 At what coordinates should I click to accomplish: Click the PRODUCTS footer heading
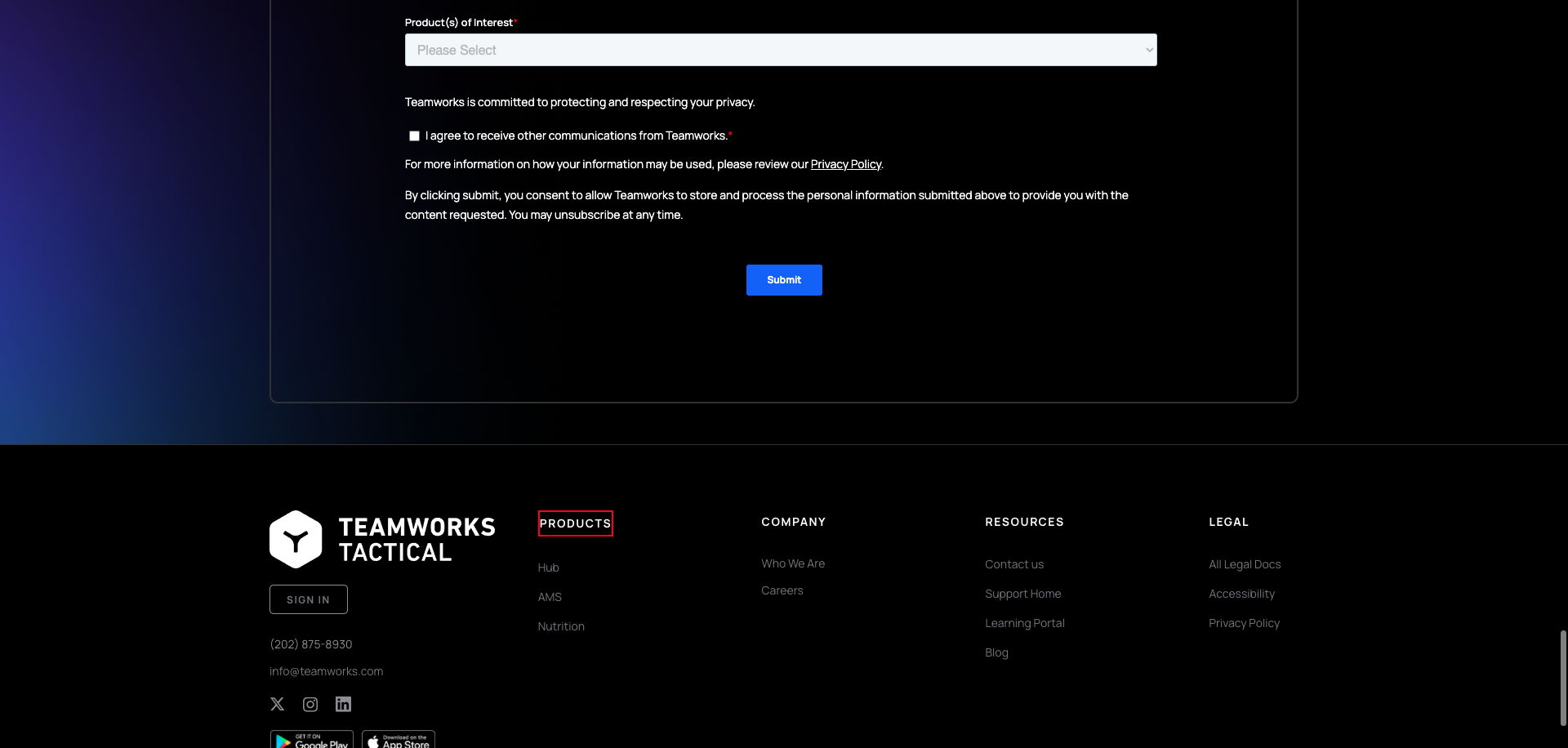[575, 523]
